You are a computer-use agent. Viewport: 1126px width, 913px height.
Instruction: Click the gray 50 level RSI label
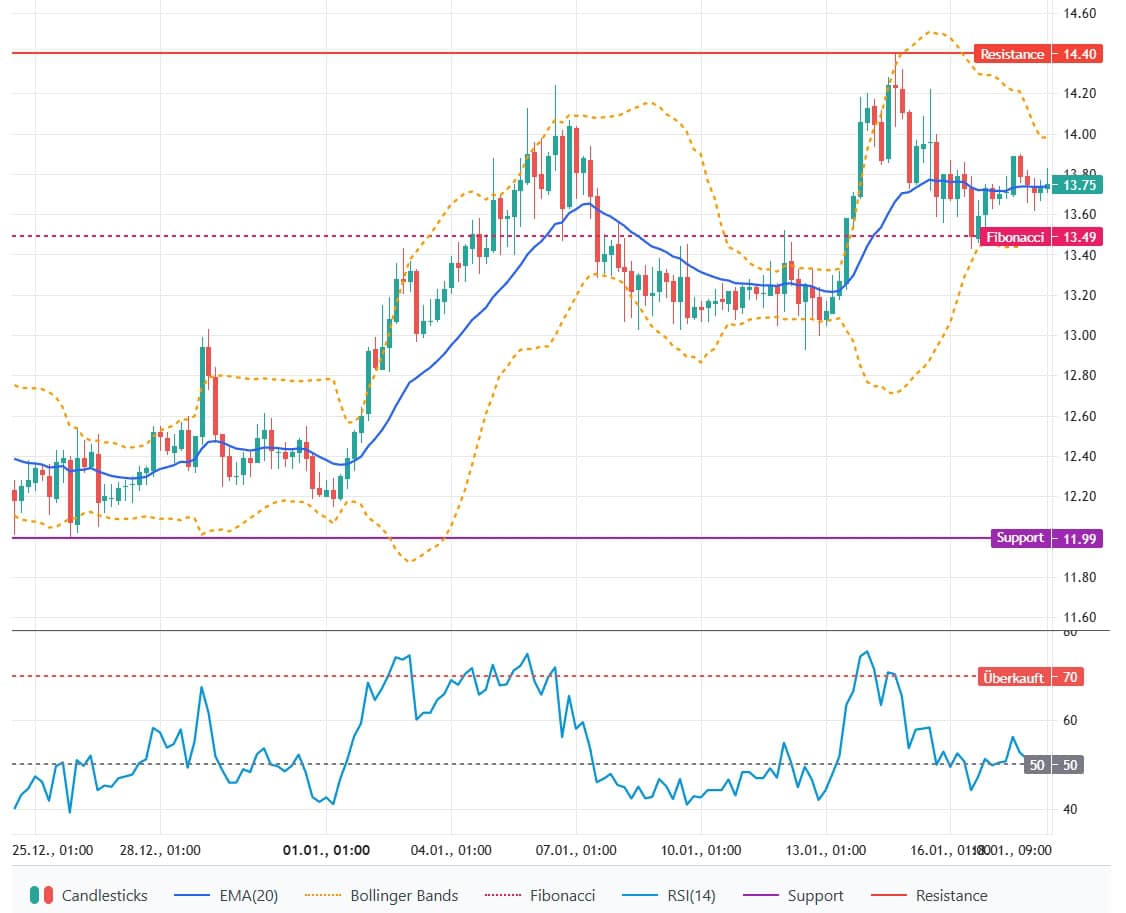[x=1037, y=765]
